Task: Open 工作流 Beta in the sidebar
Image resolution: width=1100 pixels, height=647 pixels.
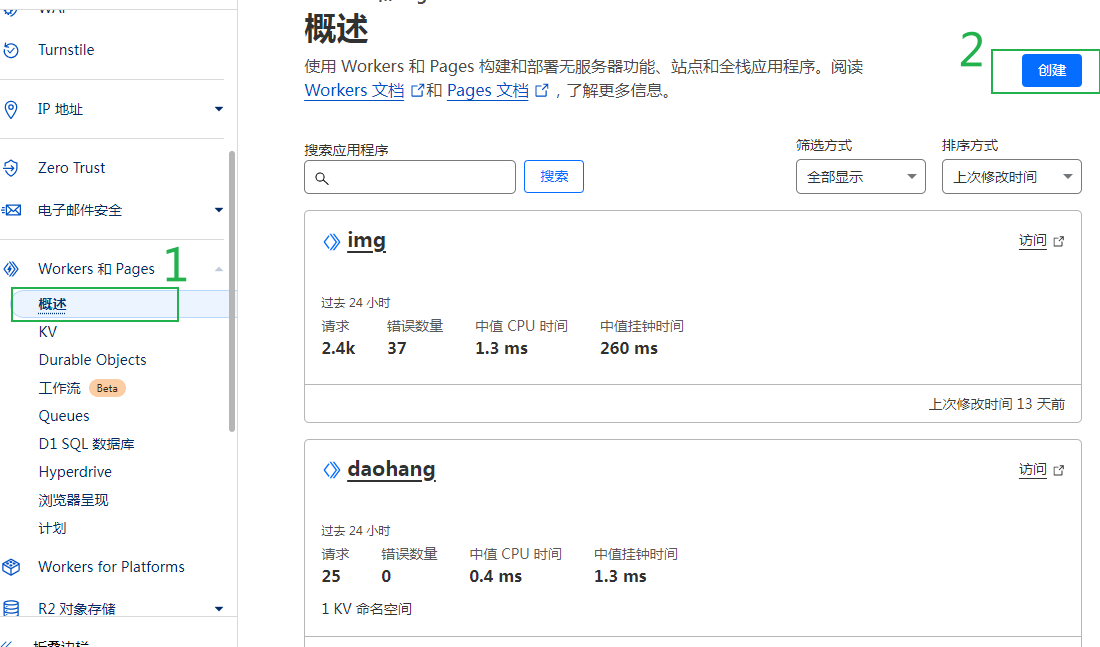Action: [x=60, y=388]
